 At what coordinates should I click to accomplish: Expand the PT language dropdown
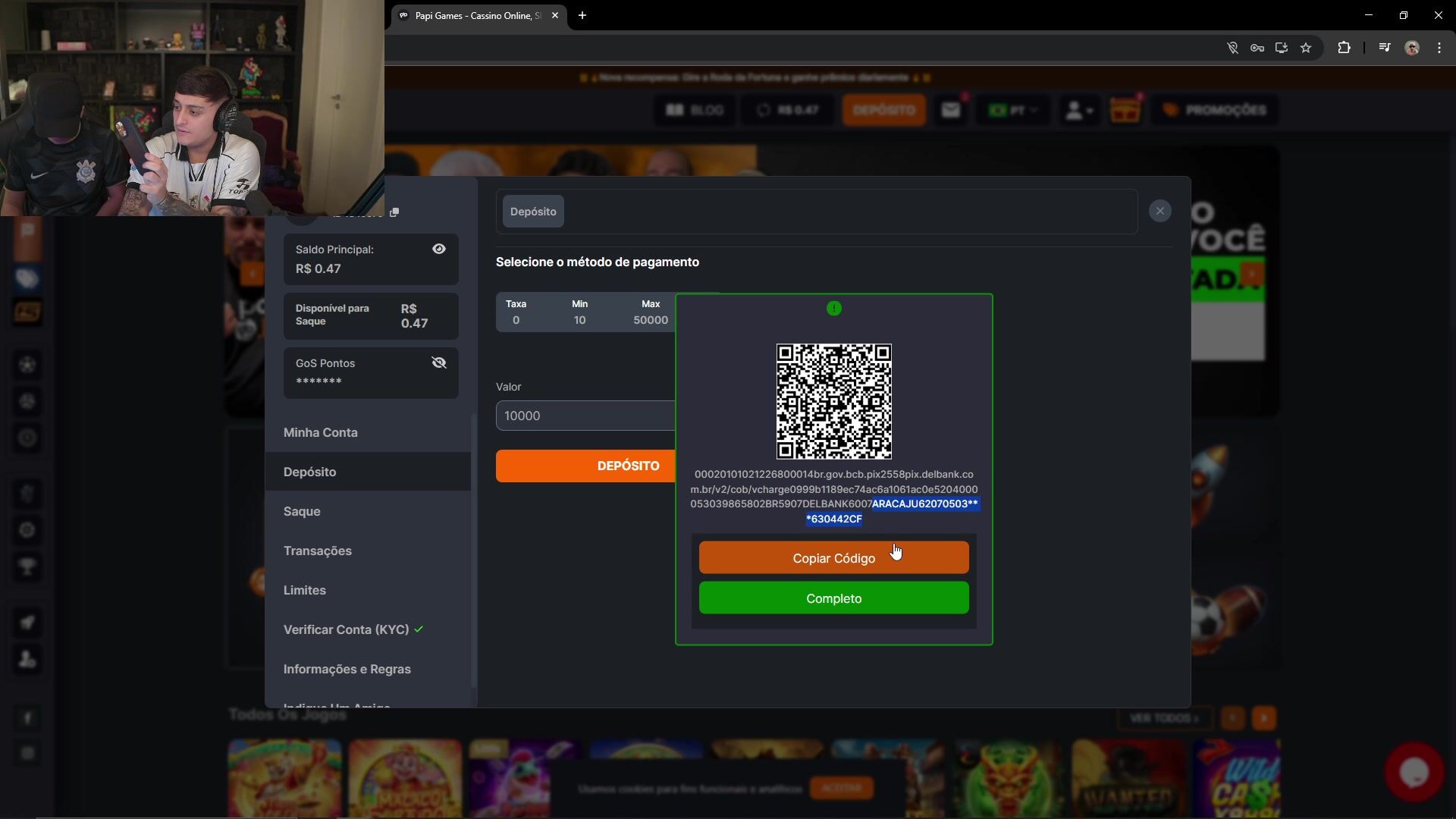click(x=1012, y=110)
